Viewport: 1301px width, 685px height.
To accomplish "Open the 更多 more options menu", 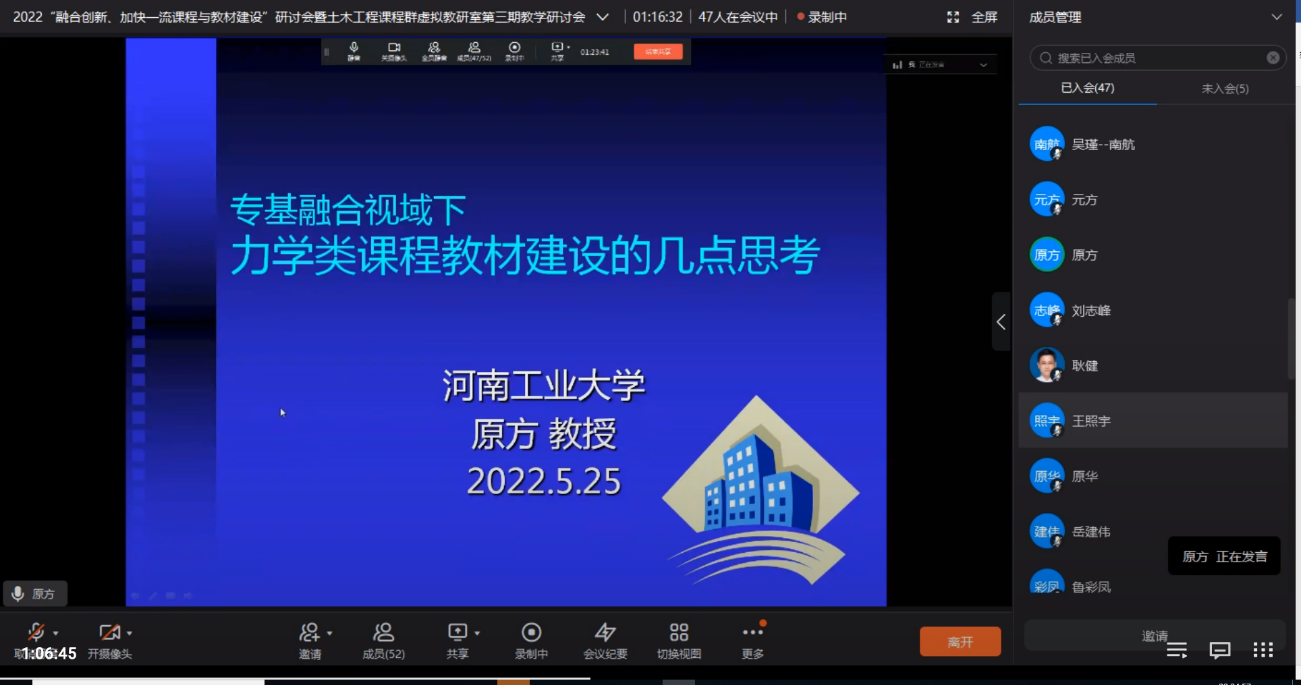I will [x=752, y=640].
